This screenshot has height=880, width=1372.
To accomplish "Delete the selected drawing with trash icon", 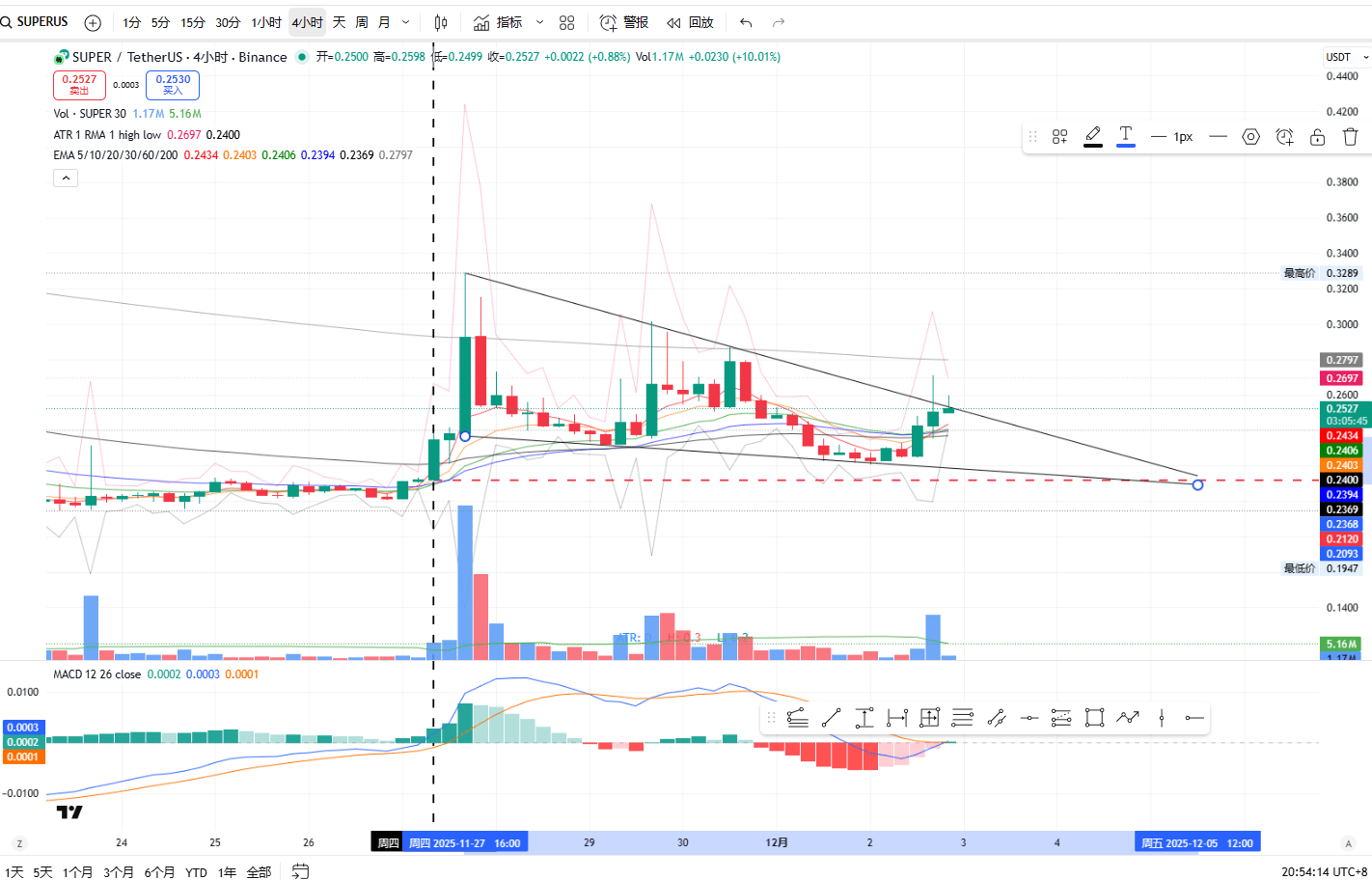I will [1351, 137].
